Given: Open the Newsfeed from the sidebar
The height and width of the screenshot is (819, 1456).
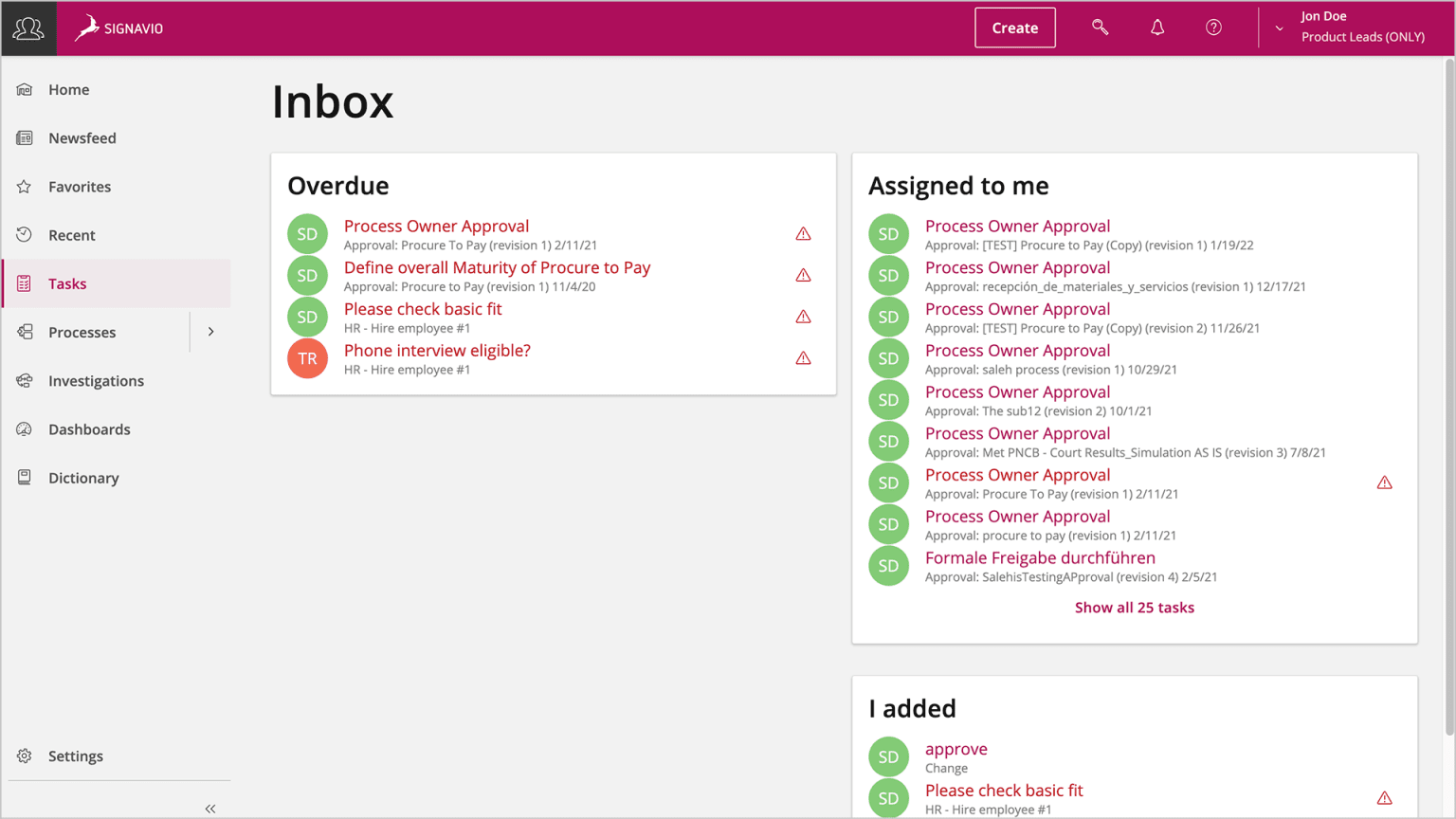Looking at the screenshot, I should (x=82, y=137).
